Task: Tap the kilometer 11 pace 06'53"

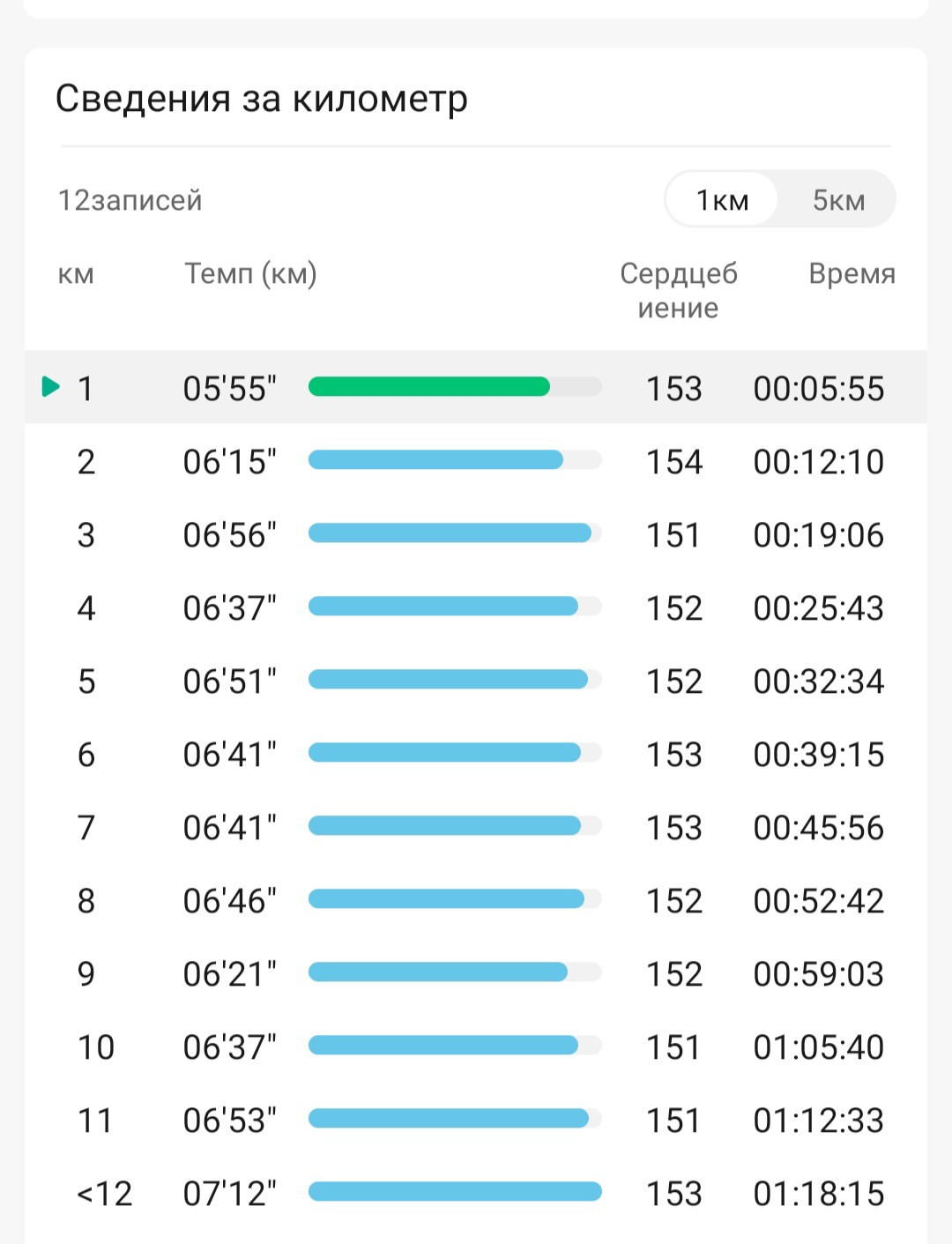Action: [229, 1121]
